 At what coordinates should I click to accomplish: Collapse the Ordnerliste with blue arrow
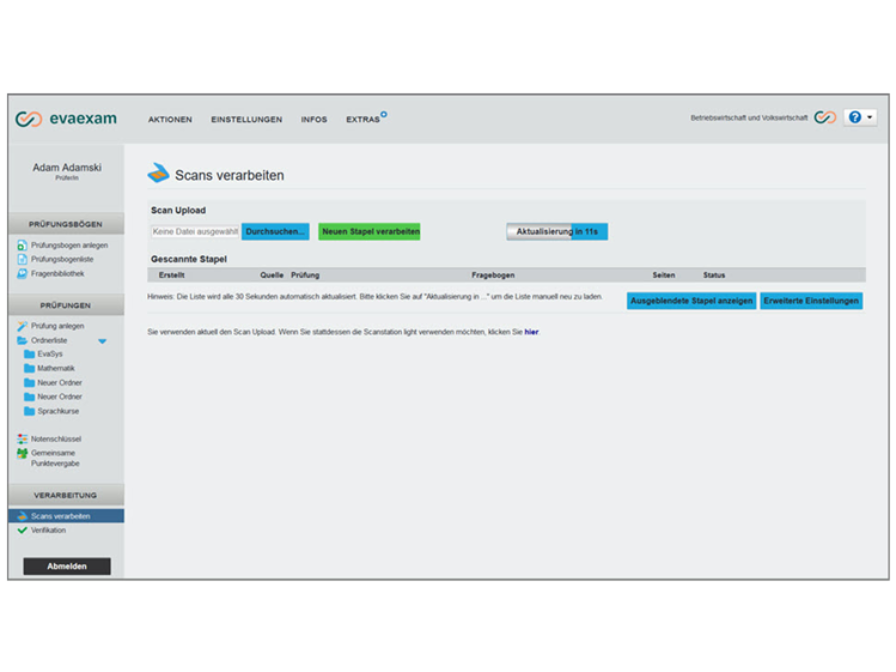coord(102,341)
